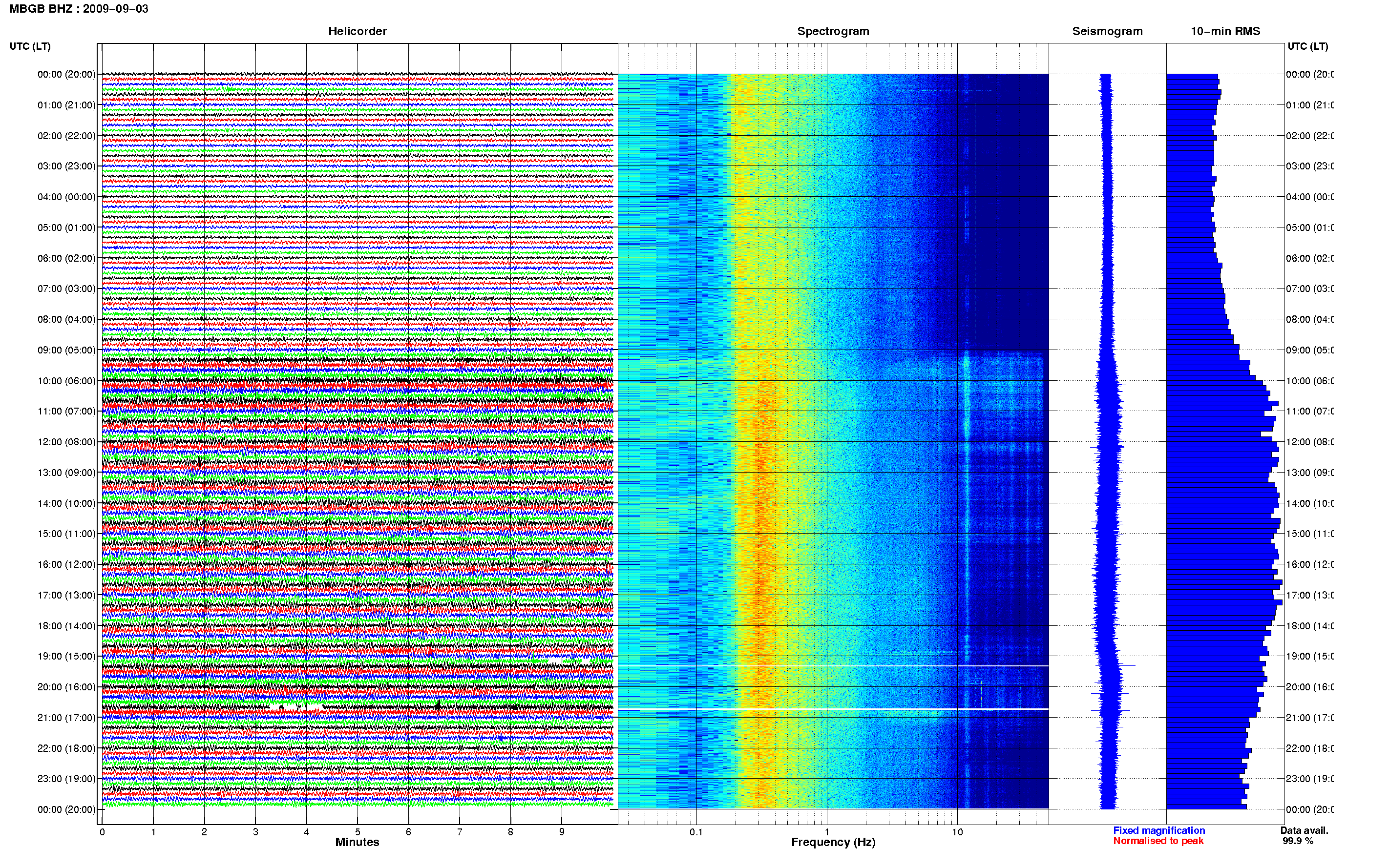Click the '21:00 (17:00)' left time label
Image resolution: width=1389 pixels, height=868 pixels.
coord(66,718)
